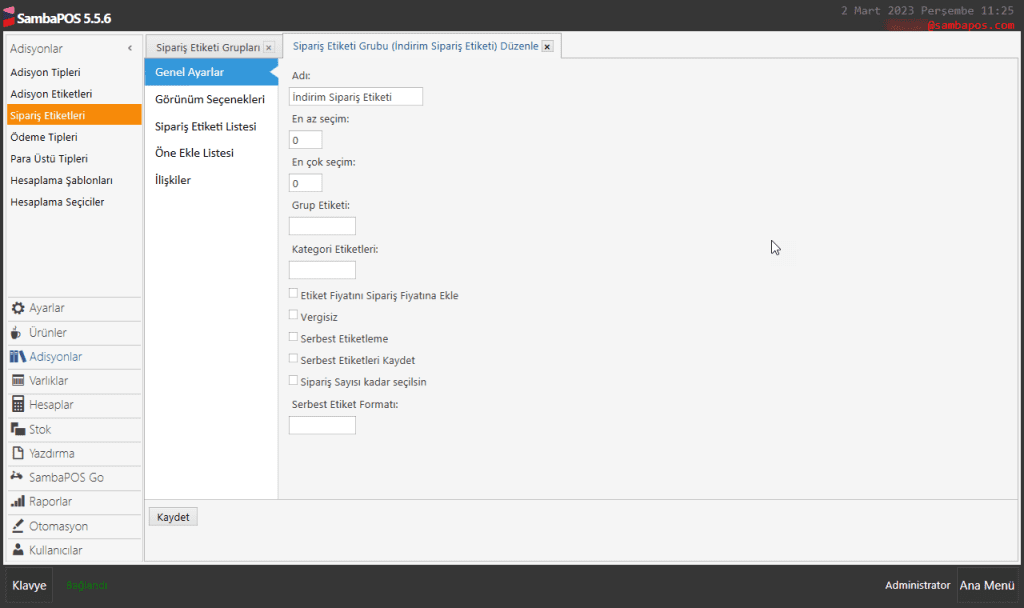Image resolution: width=1024 pixels, height=608 pixels.
Task: Open the Sipariş Etiketi Listesi section
Action: [206, 127]
